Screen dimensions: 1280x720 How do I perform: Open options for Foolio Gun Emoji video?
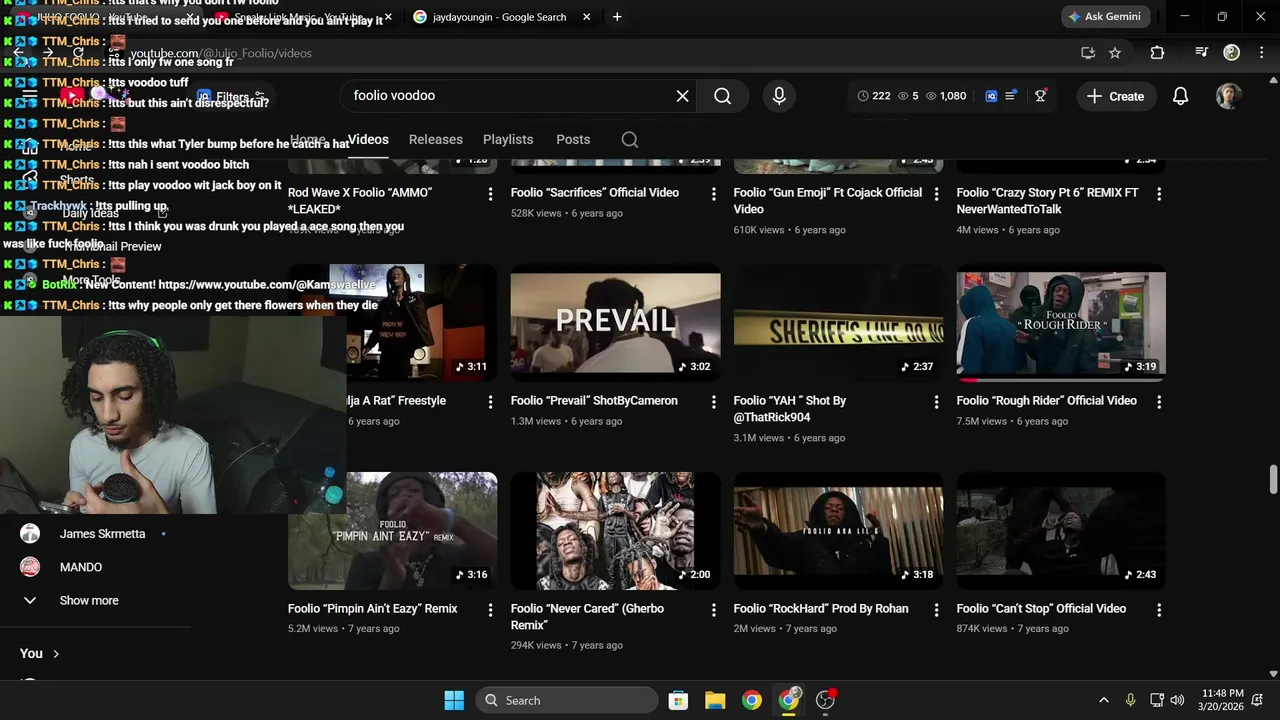[x=936, y=194]
